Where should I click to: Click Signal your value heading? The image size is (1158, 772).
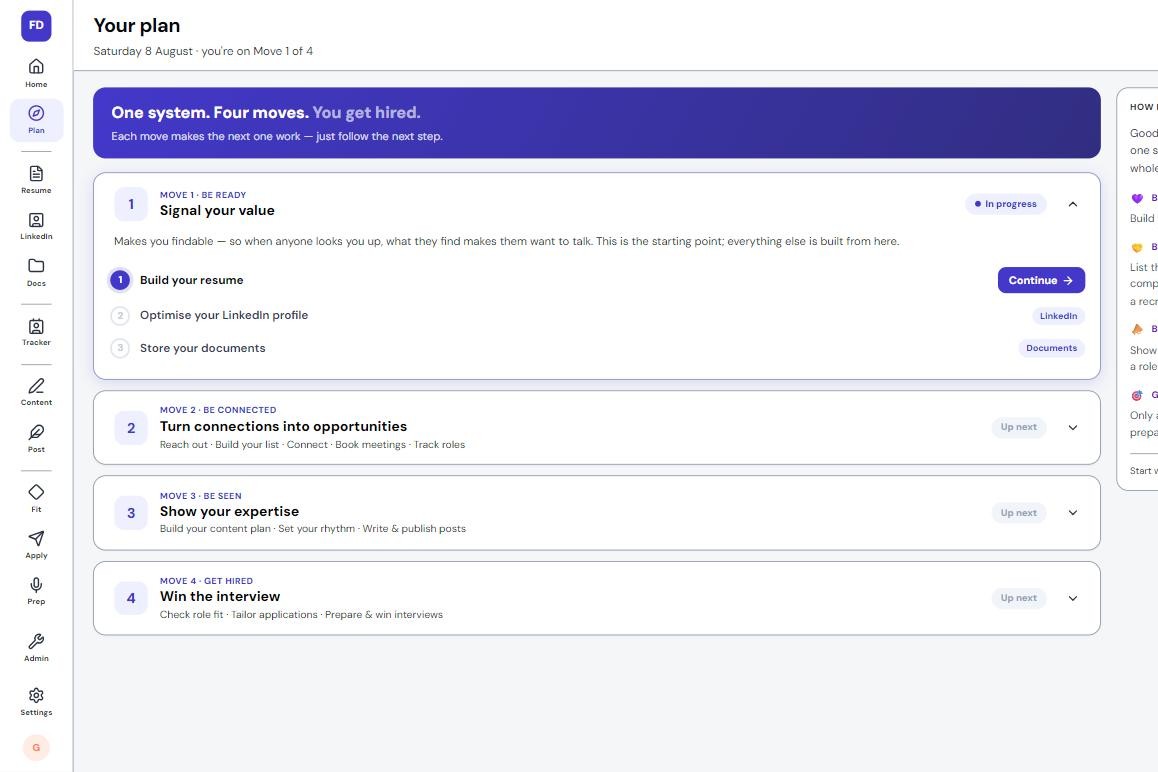pos(217,211)
